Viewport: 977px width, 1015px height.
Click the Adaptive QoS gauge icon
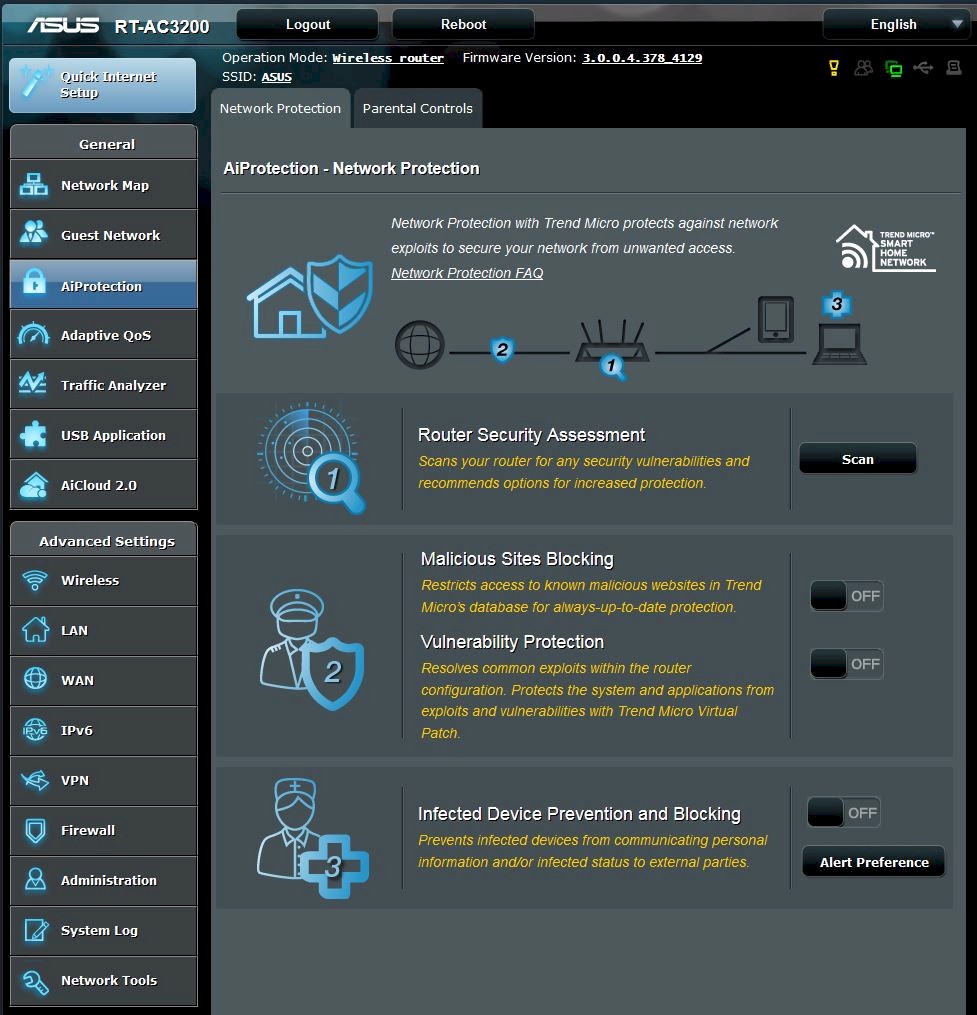tap(34, 334)
